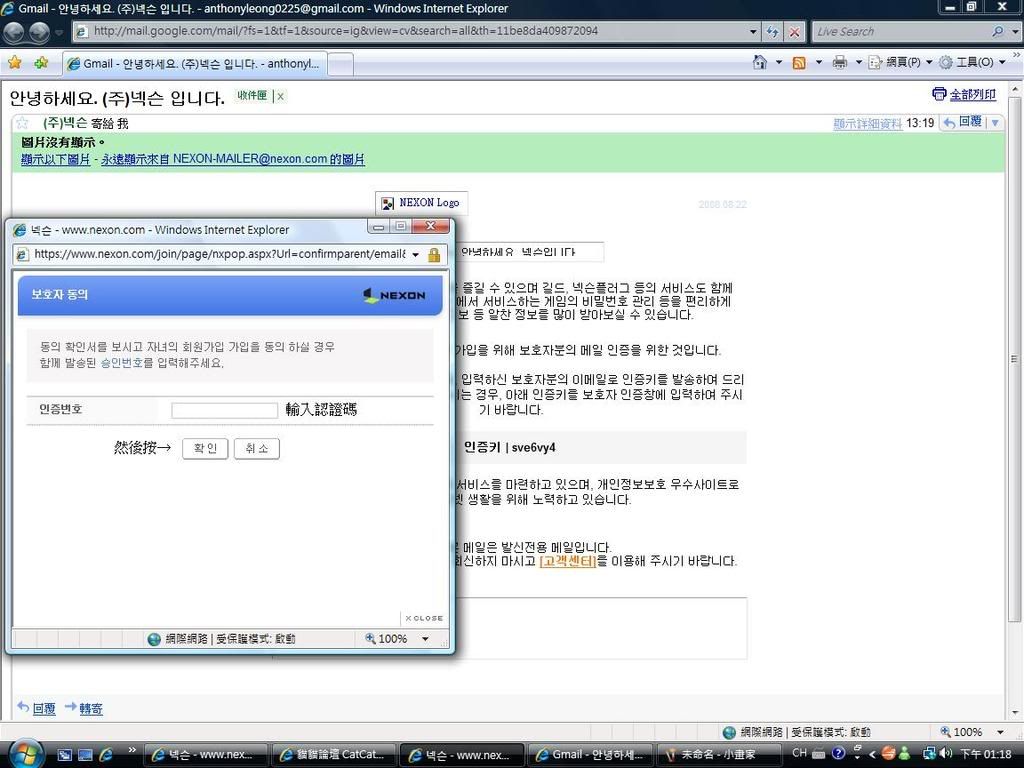Open the Windows Start menu

[26, 753]
